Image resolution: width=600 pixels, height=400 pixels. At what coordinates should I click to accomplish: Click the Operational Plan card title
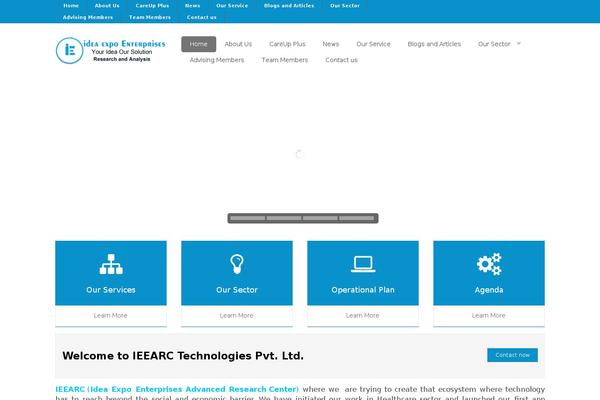[363, 290]
